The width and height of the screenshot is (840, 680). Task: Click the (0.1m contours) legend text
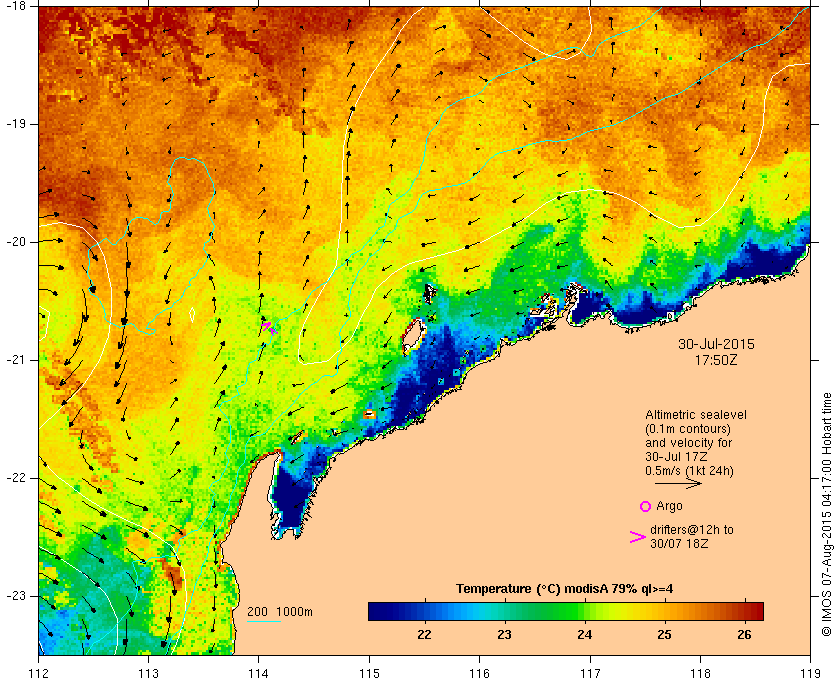coord(688,429)
